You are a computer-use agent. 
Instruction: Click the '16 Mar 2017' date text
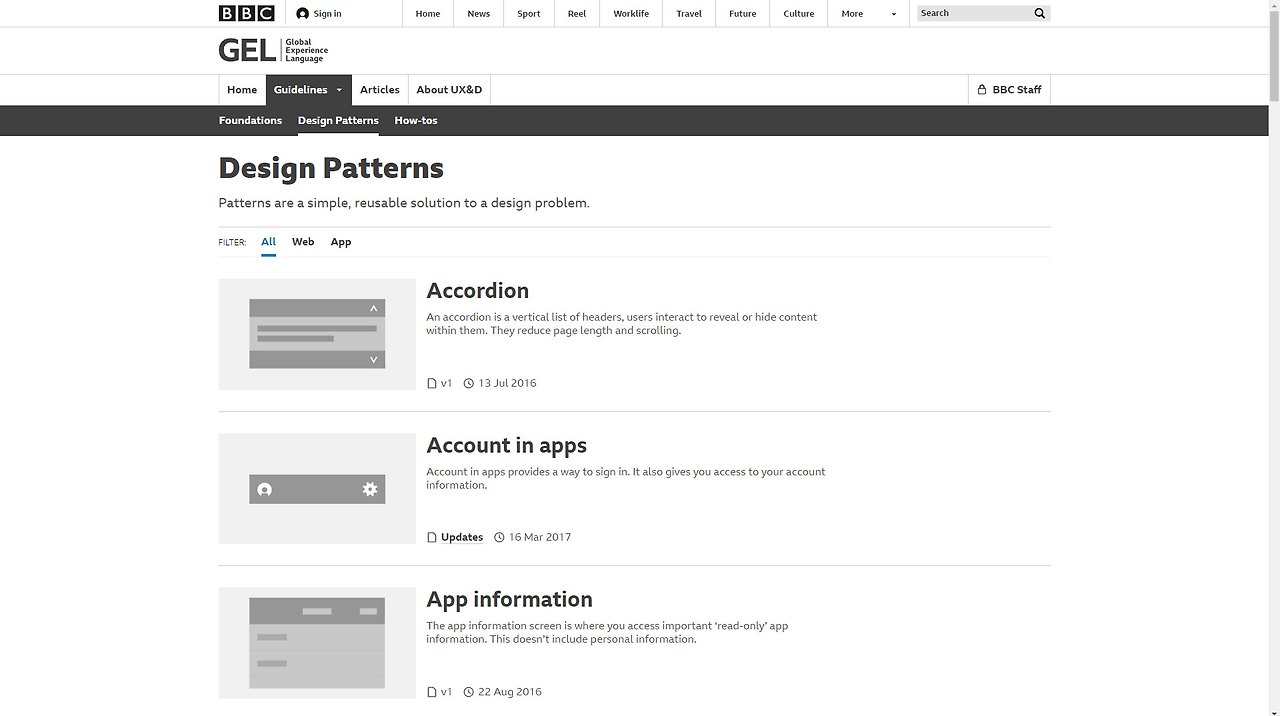540,537
